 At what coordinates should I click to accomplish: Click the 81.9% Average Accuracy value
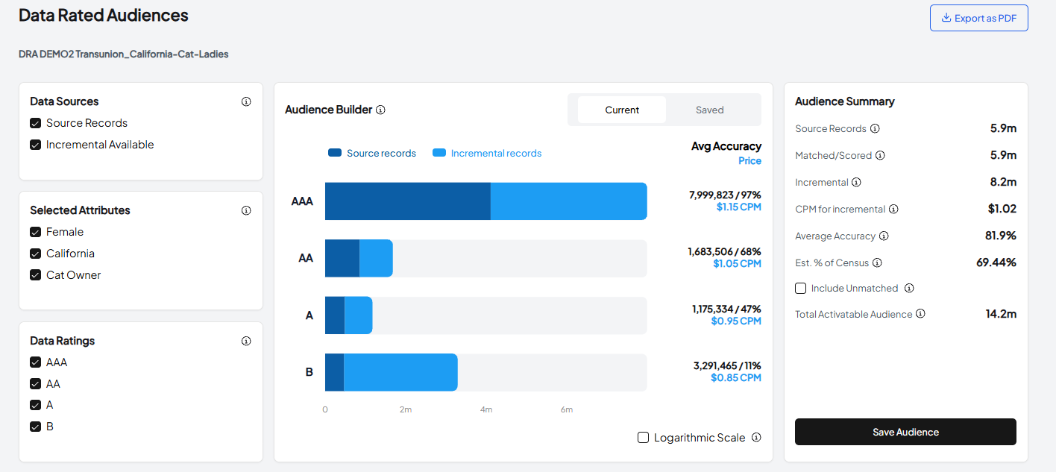point(1000,236)
